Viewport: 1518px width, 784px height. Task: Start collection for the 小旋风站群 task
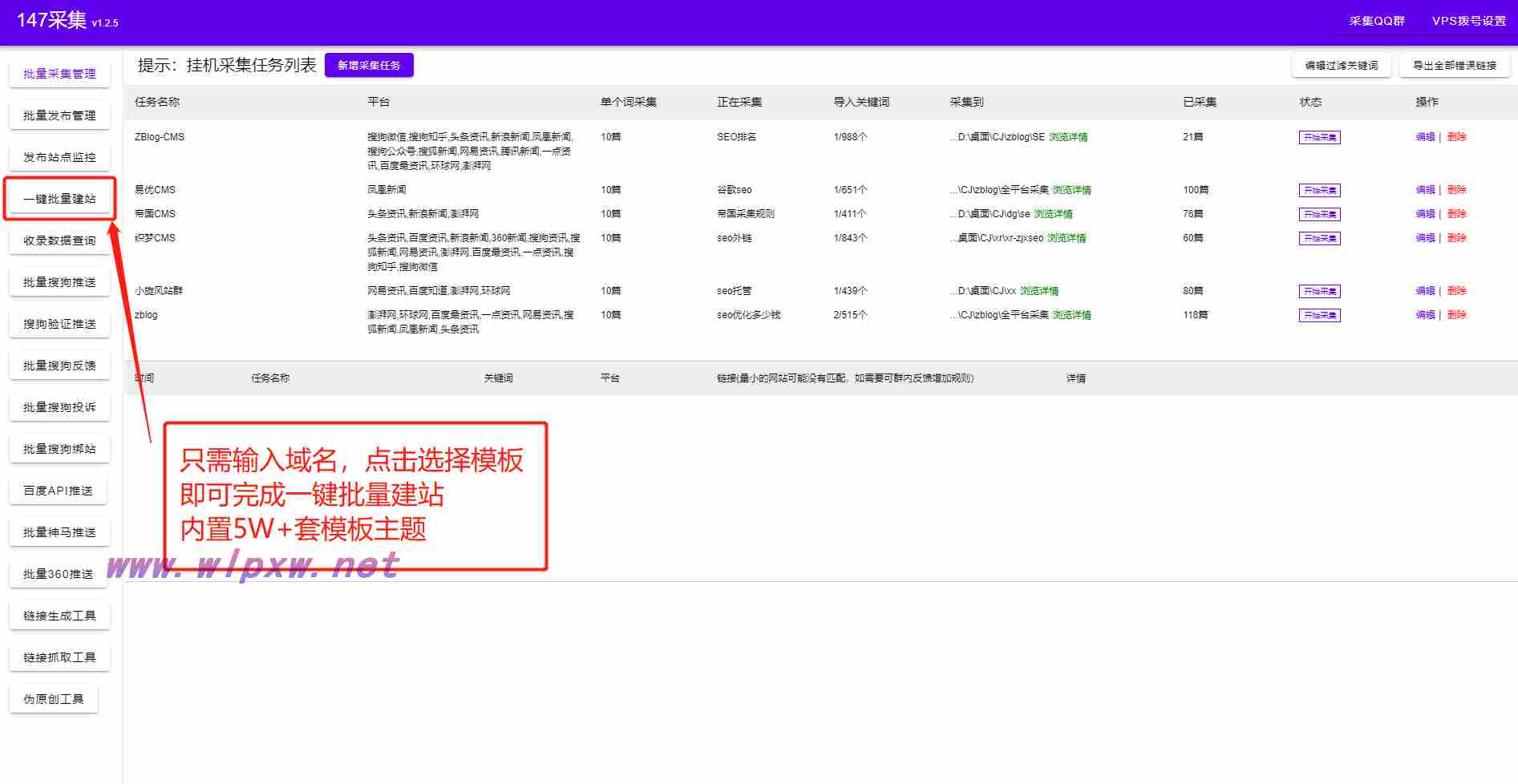pyautogui.click(x=1320, y=292)
